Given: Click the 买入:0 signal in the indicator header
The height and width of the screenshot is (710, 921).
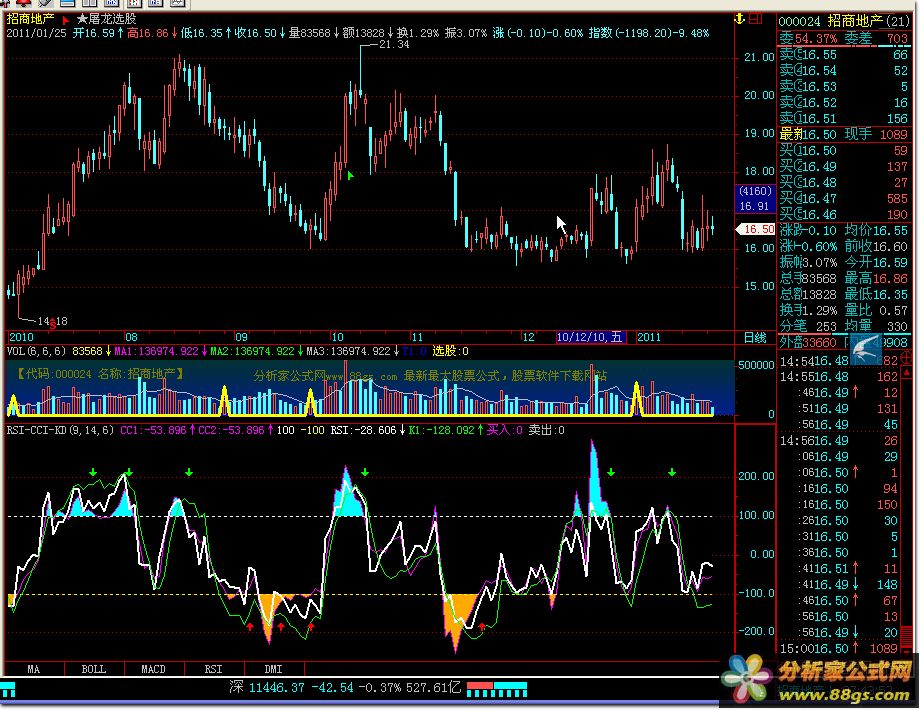Looking at the screenshot, I should tap(505, 430).
